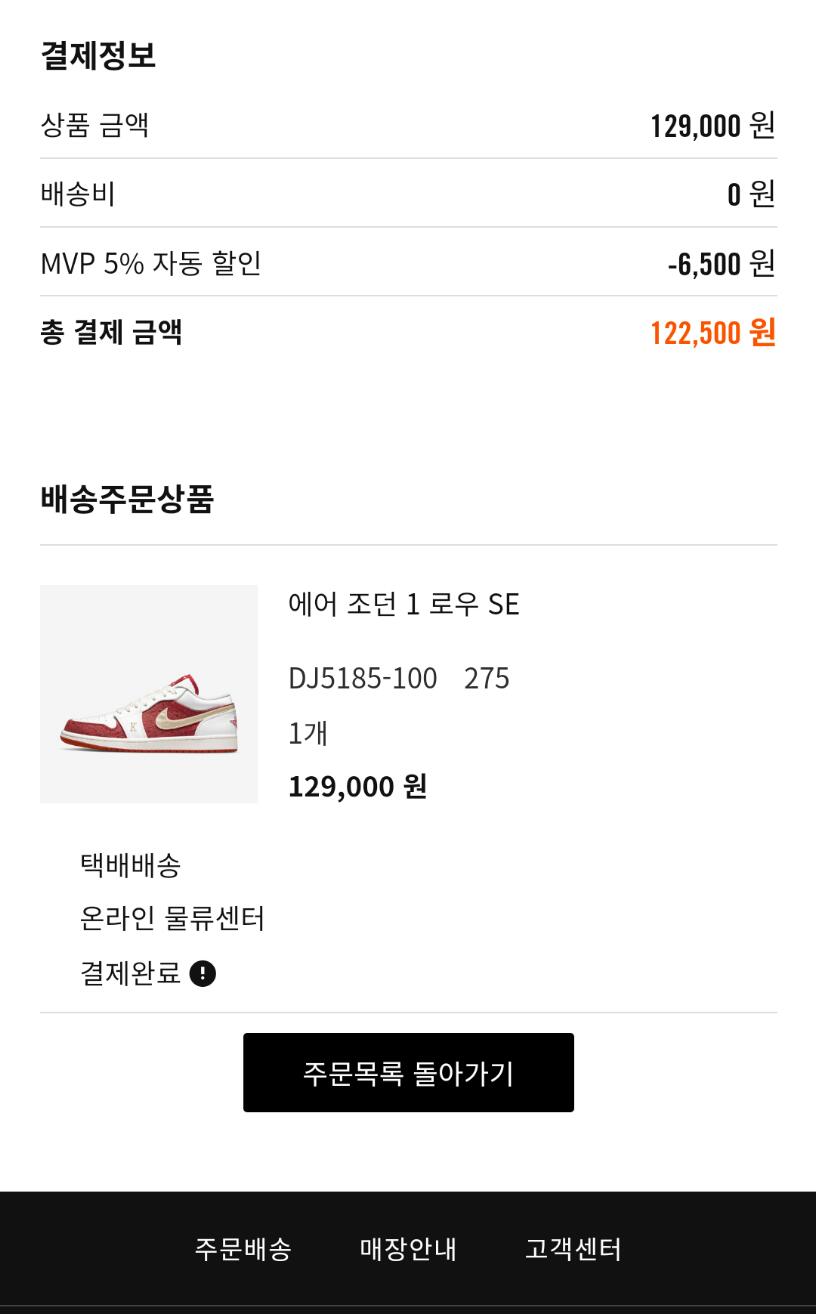Click the 결제정보 section heading
The width and height of the screenshot is (816, 1314).
[98, 55]
